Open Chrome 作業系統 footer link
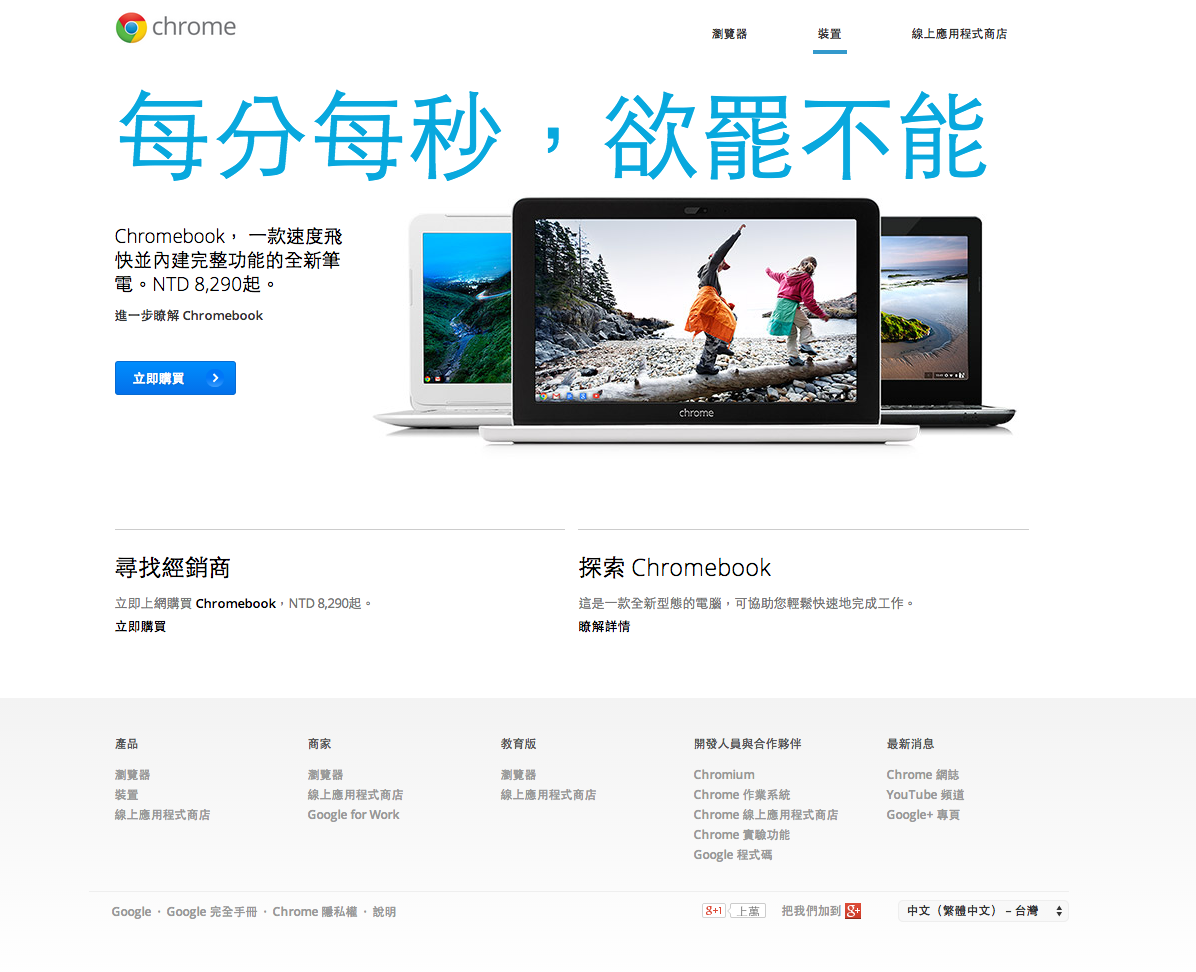This screenshot has width=1196, height=972. [741, 794]
